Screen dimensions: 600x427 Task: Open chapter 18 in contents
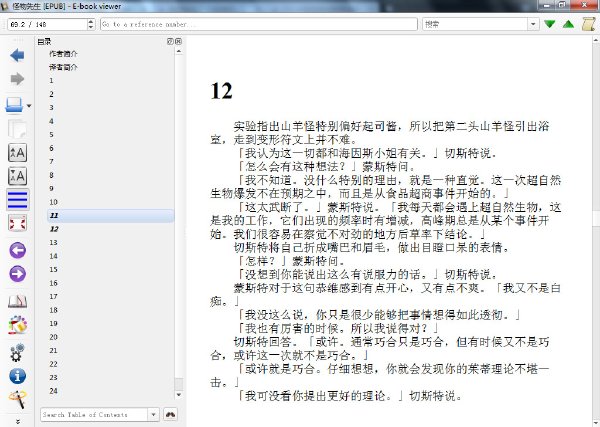tap(54, 310)
